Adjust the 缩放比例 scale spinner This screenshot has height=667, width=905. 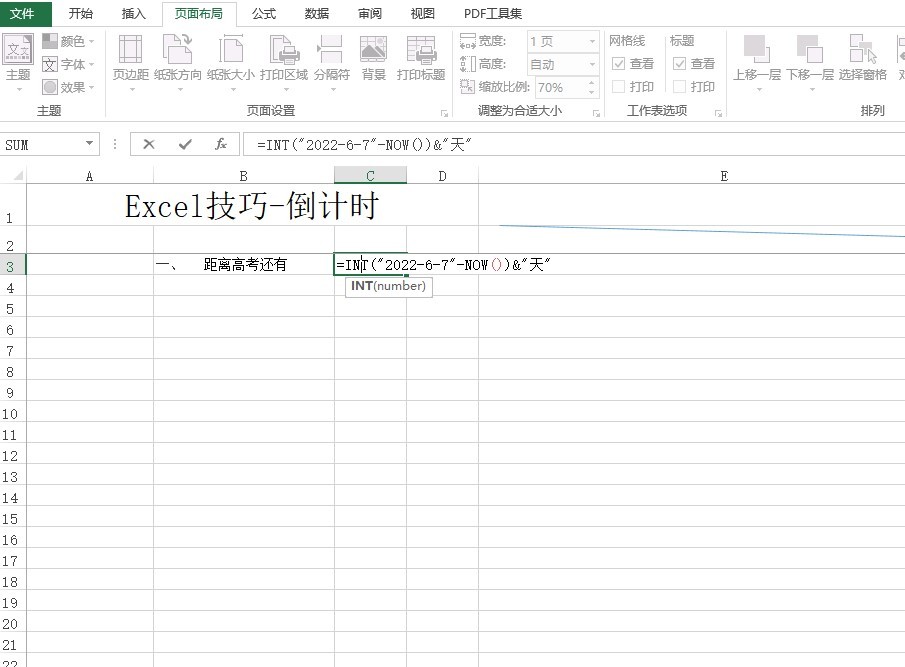(592, 87)
